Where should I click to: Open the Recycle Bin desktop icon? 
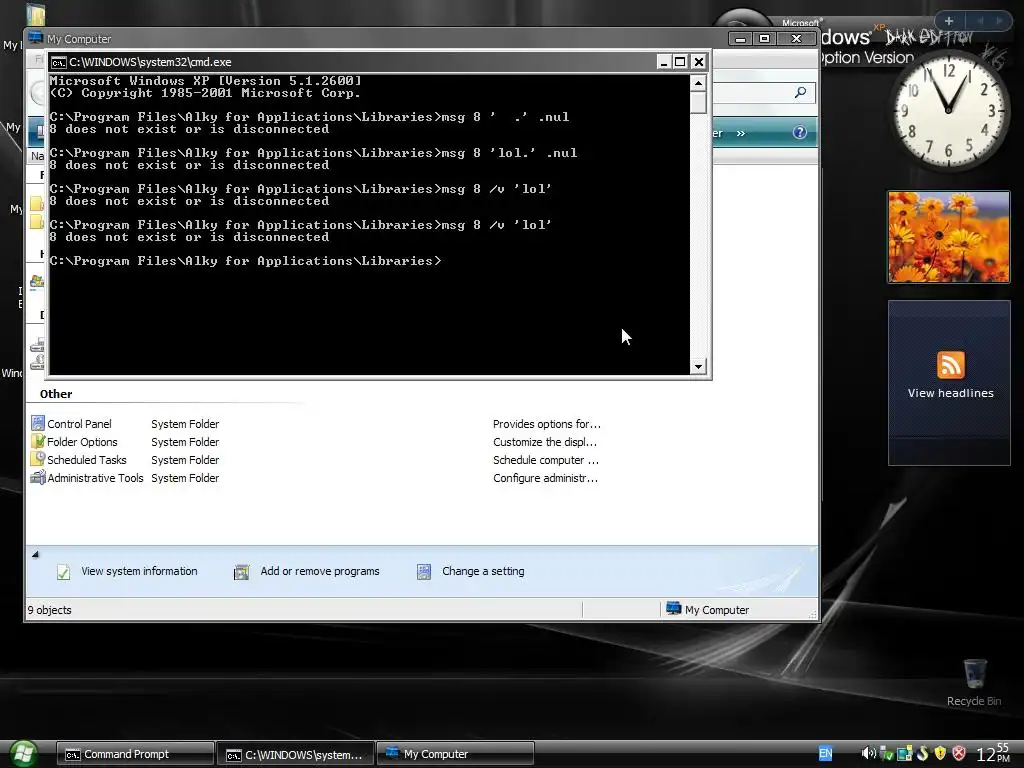(x=974, y=683)
